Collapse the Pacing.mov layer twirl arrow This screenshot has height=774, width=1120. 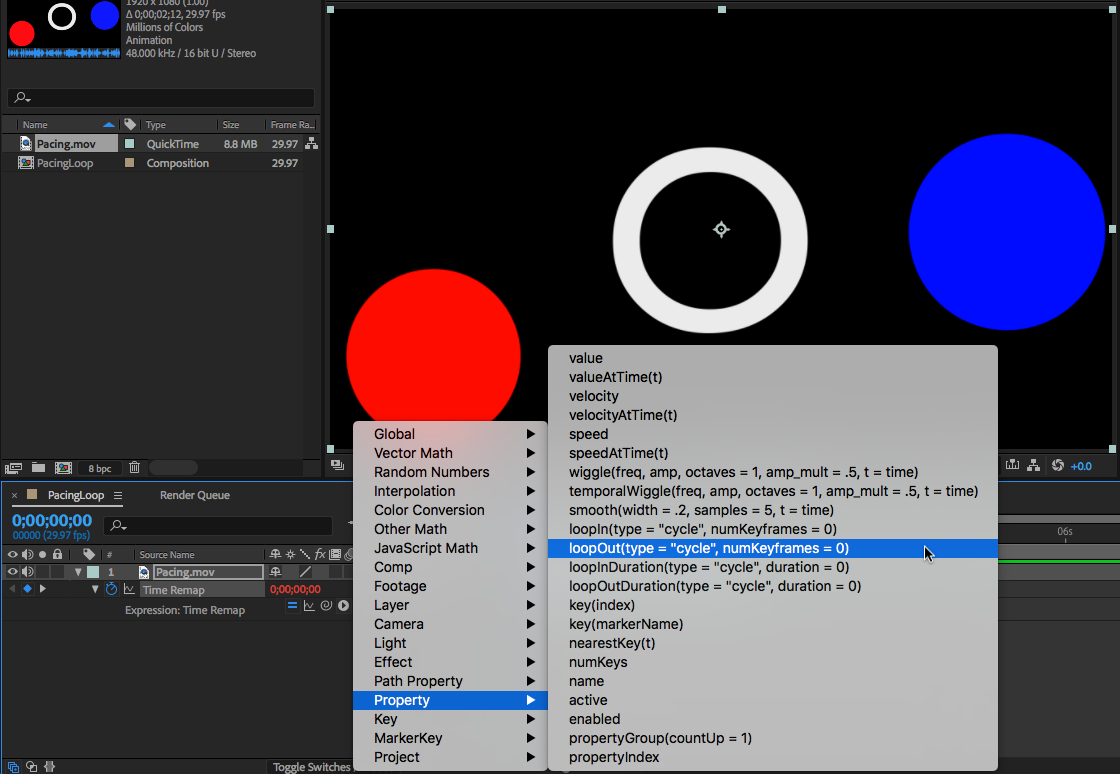pos(78,572)
